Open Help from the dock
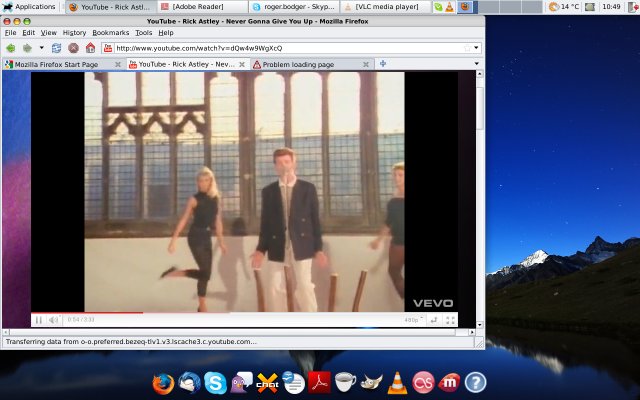This screenshot has width=640, height=400. point(475,383)
